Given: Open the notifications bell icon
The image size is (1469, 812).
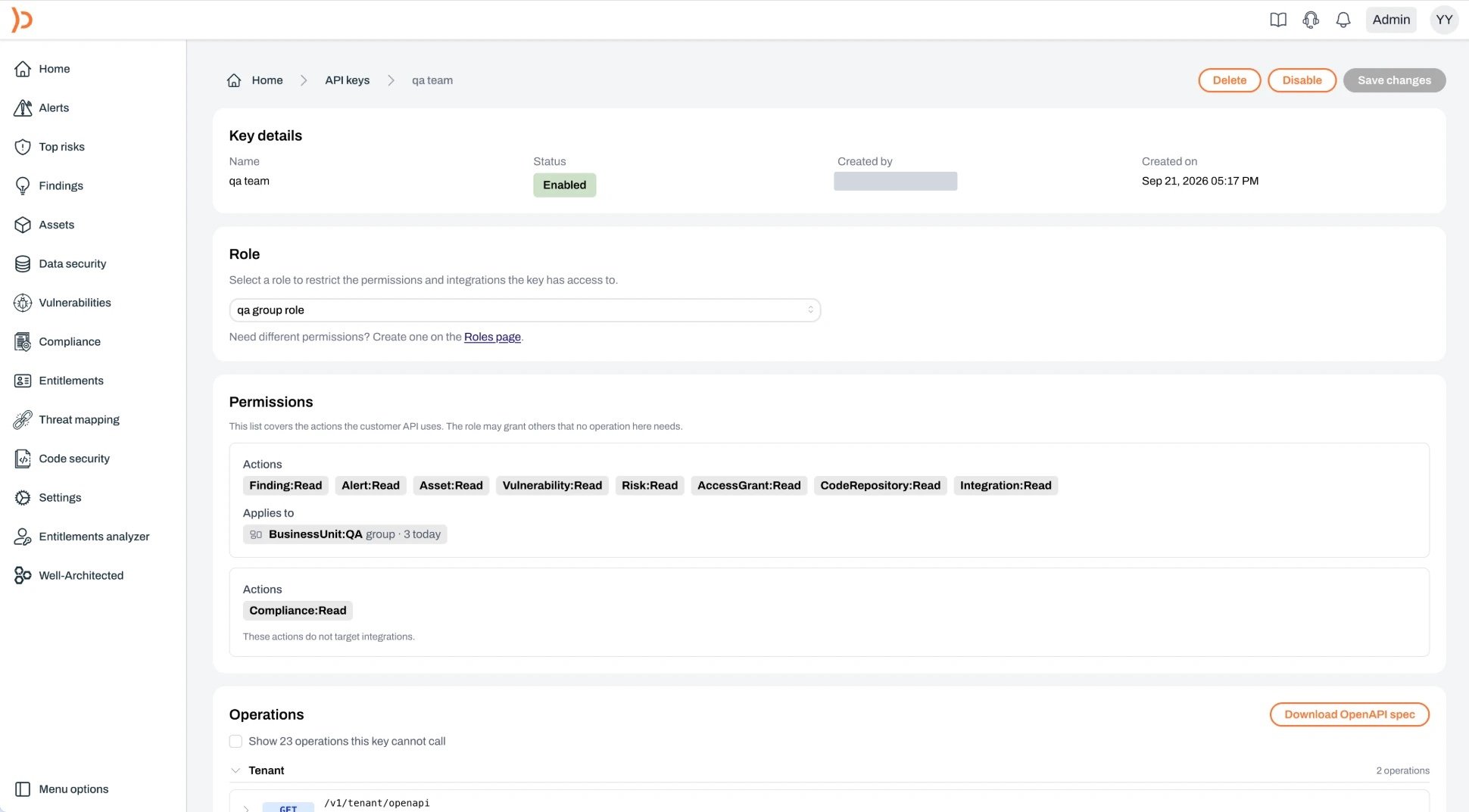Looking at the screenshot, I should pyautogui.click(x=1343, y=20).
